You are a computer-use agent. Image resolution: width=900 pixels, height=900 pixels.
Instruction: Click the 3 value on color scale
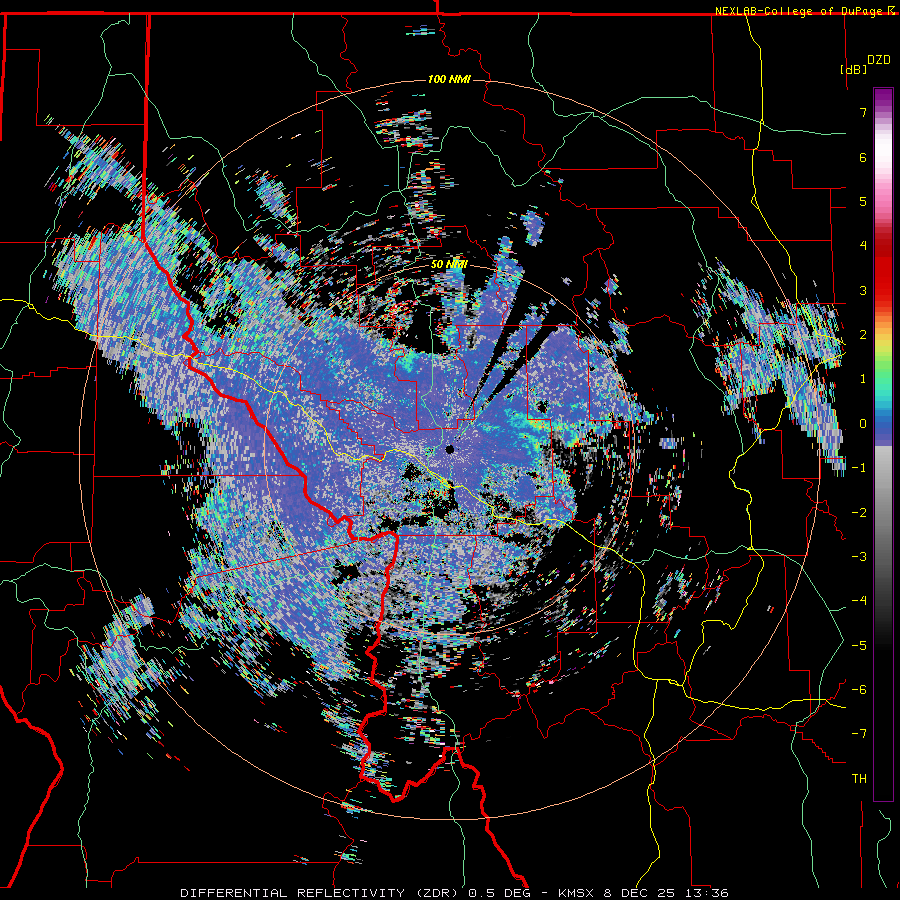[x=863, y=290]
